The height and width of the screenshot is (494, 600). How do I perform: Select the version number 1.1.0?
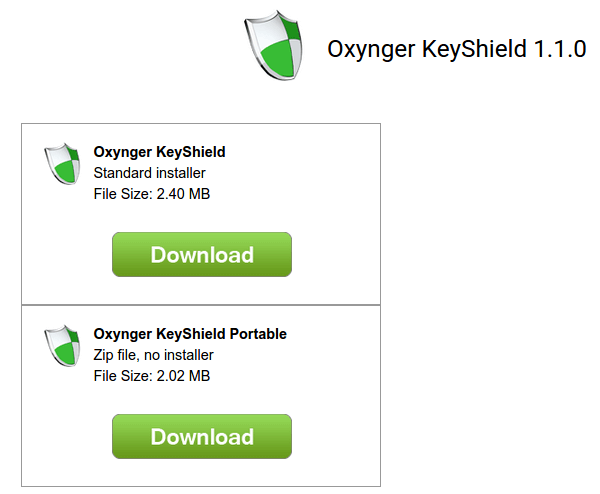559,50
